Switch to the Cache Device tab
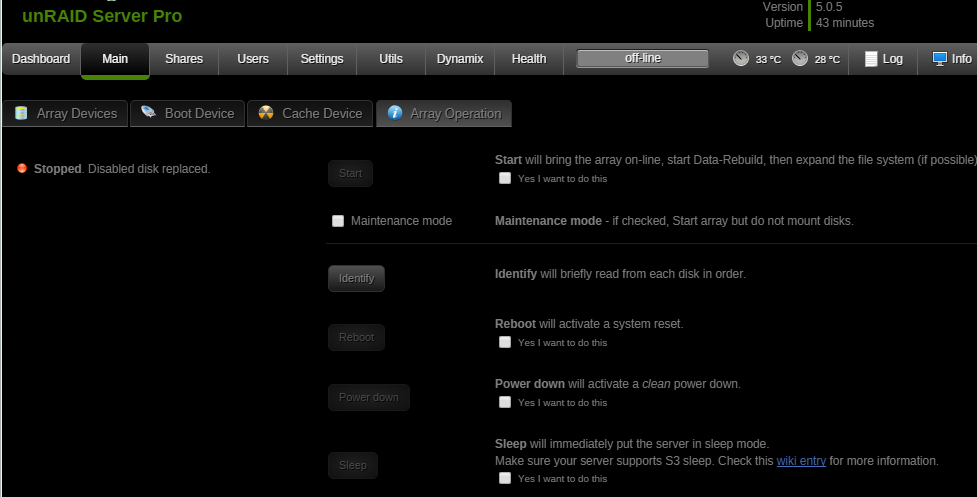977x497 pixels. 310,113
